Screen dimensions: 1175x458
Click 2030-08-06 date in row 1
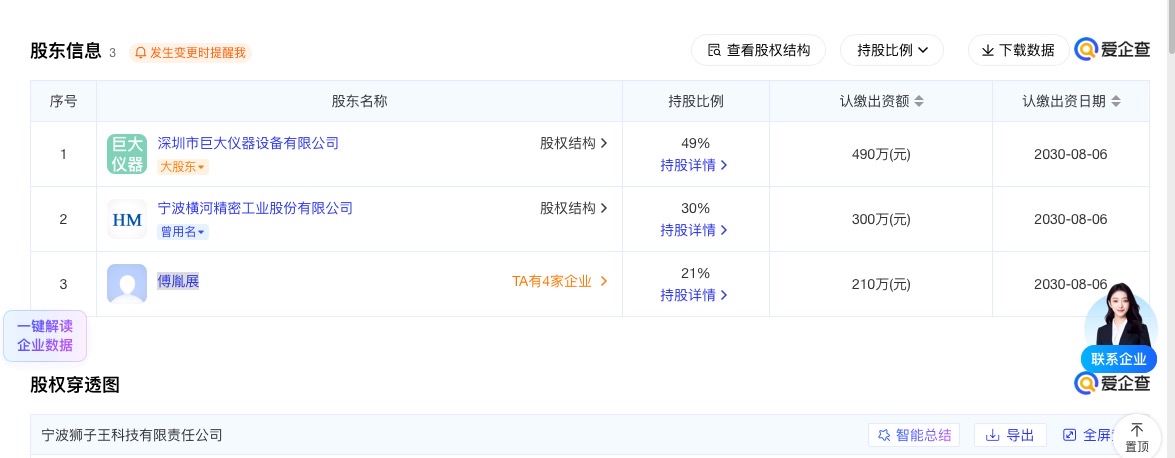[x=1070, y=154]
